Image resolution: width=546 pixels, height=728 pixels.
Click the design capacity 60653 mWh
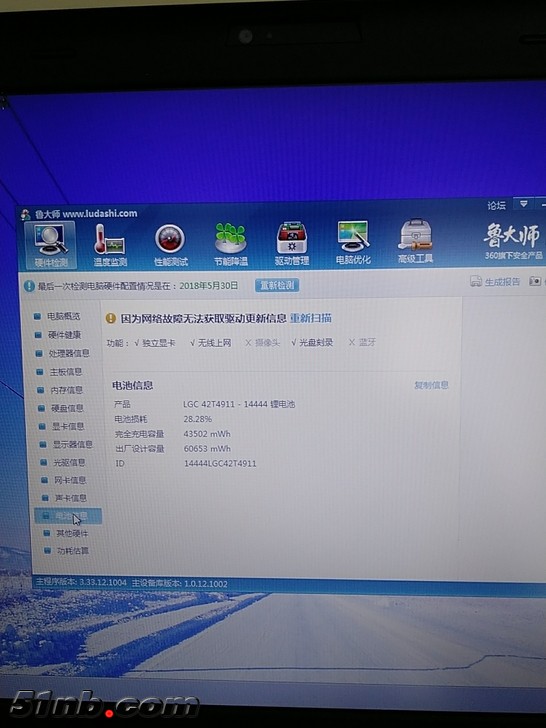[x=207, y=448]
